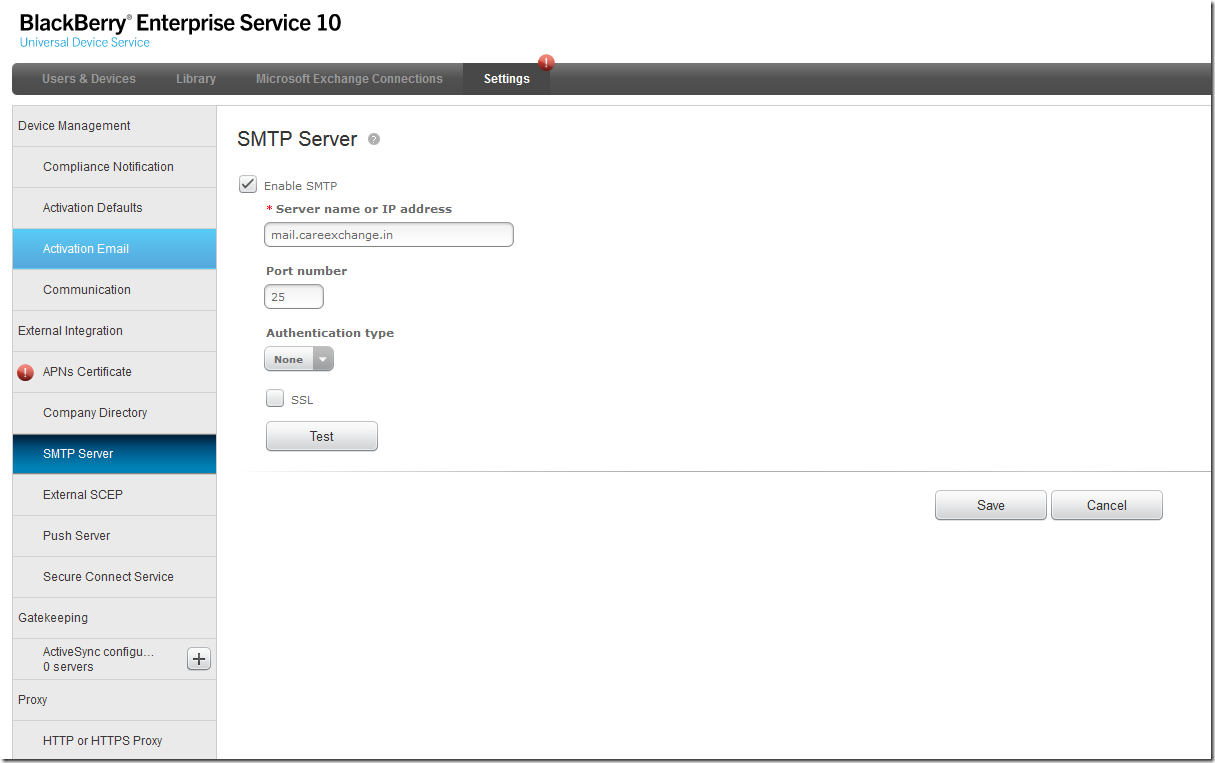This screenshot has width=1215, height=763.
Task: Open Microsoft Exchange Connections tab
Action: click(x=349, y=79)
